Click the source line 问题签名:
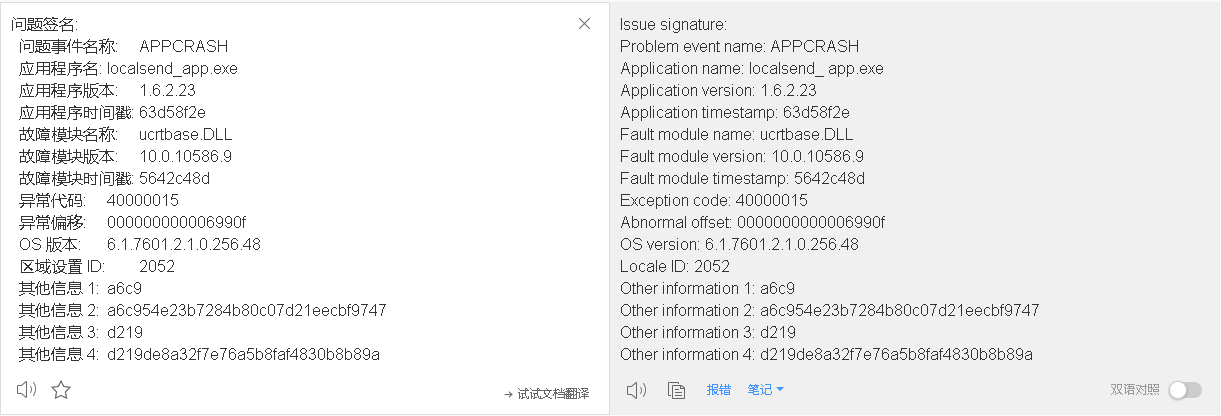Viewport: 1221px width, 416px height. coord(44,24)
